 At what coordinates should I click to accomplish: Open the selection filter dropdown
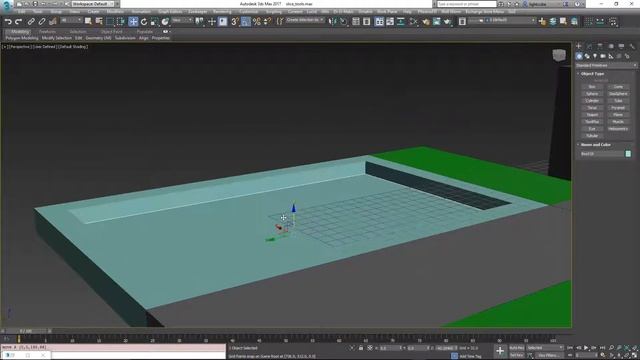pyautogui.click(x=70, y=20)
